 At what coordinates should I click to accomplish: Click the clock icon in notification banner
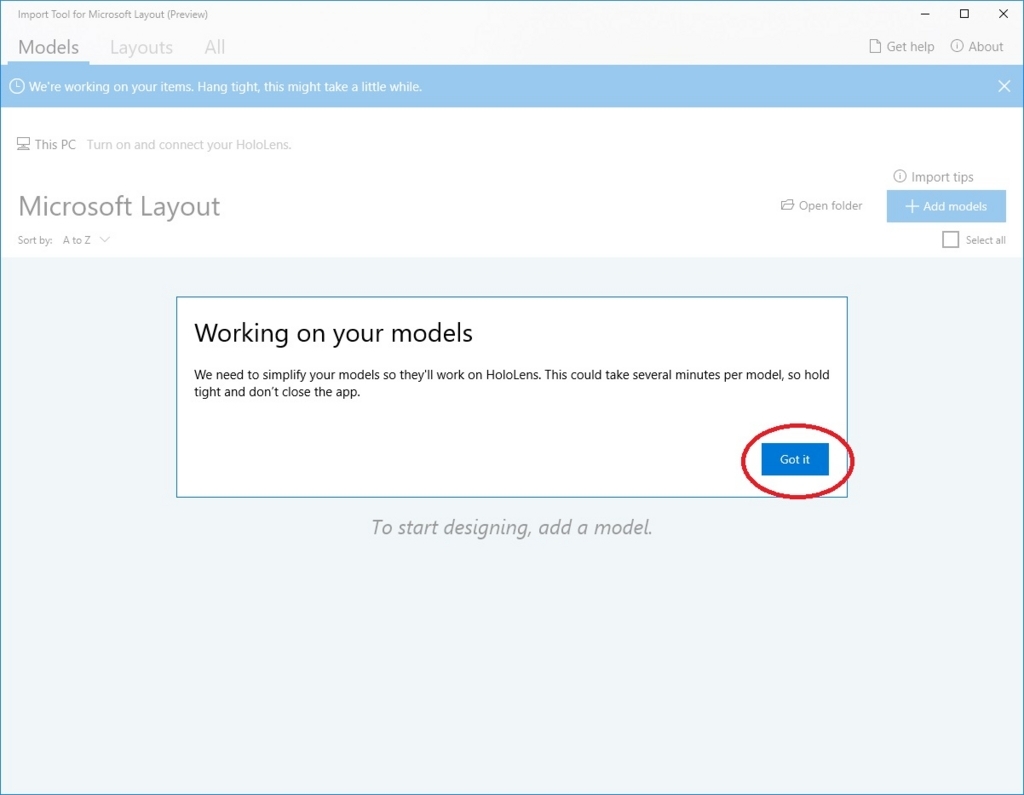[17, 86]
